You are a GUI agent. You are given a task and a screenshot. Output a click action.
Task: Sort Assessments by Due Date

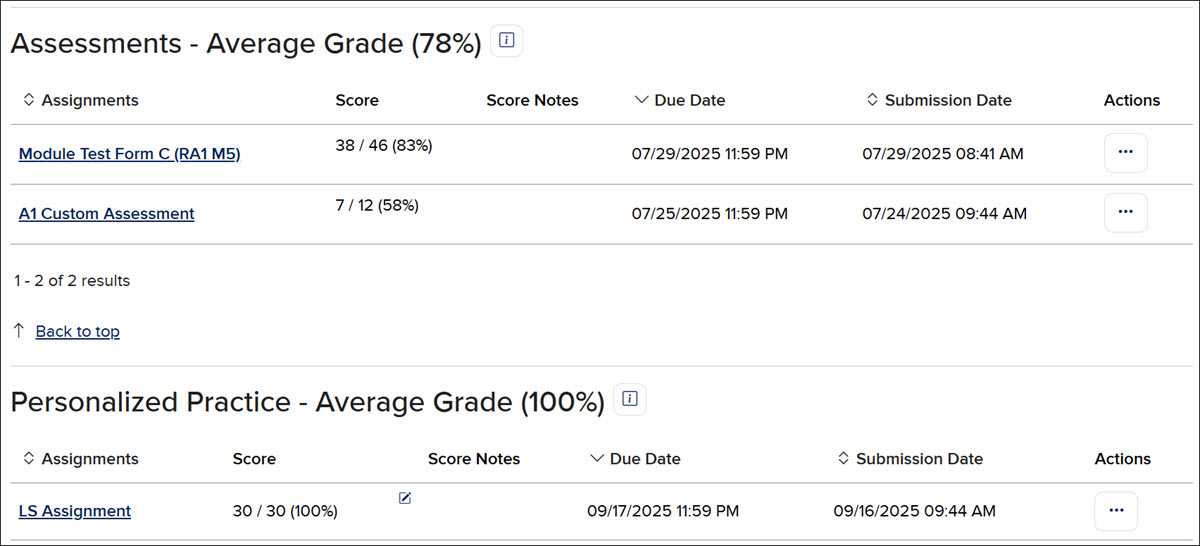pyautogui.click(x=680, y=100)
